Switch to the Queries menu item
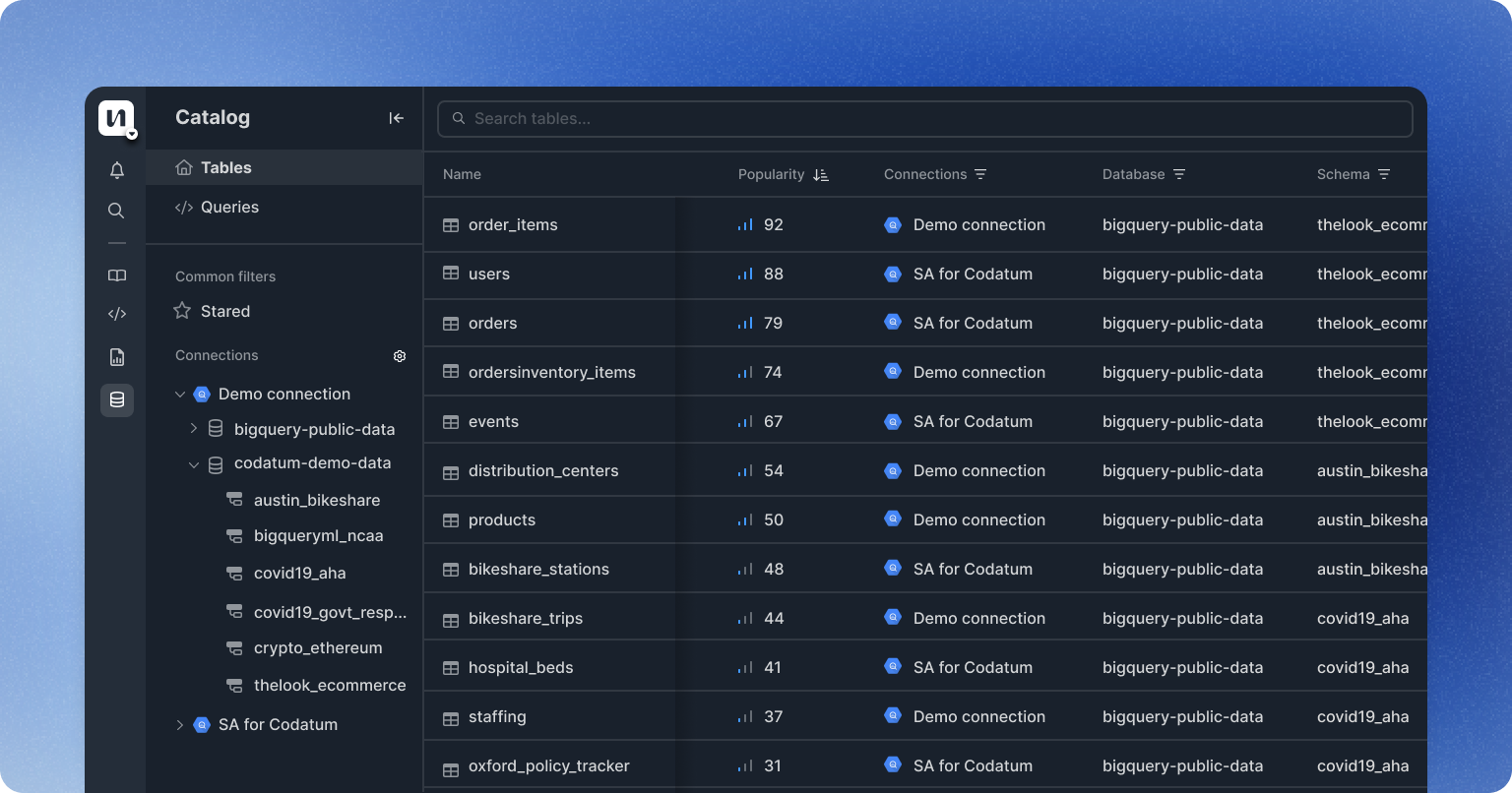The width and height of the screenshot is (1512, 793). pos(229,208)
